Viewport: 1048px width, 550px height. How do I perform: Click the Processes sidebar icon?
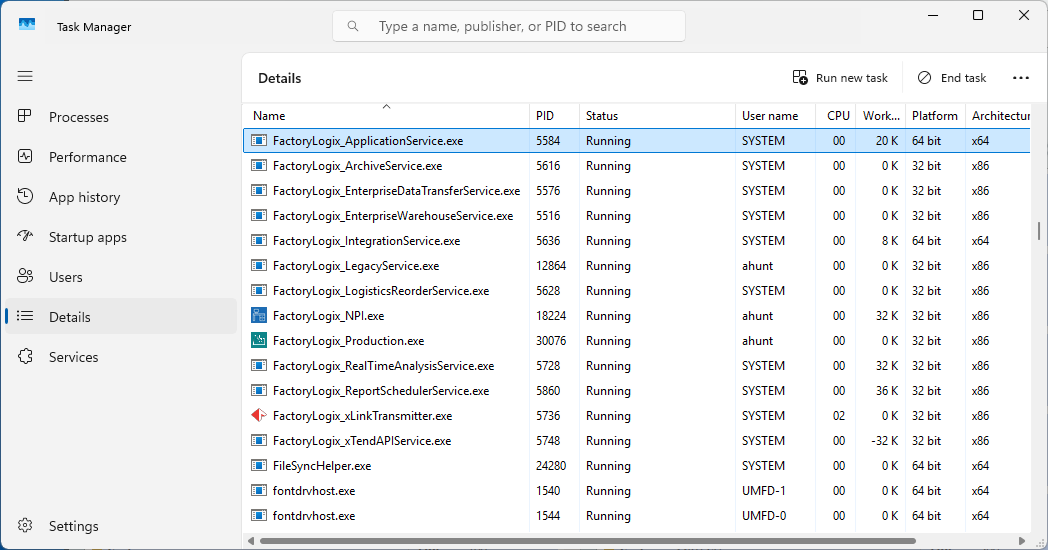25,116
